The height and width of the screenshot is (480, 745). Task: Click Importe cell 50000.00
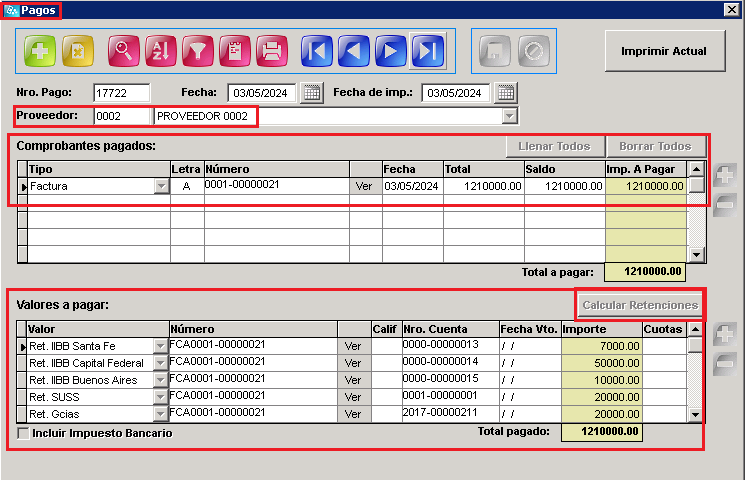point(602,363)
